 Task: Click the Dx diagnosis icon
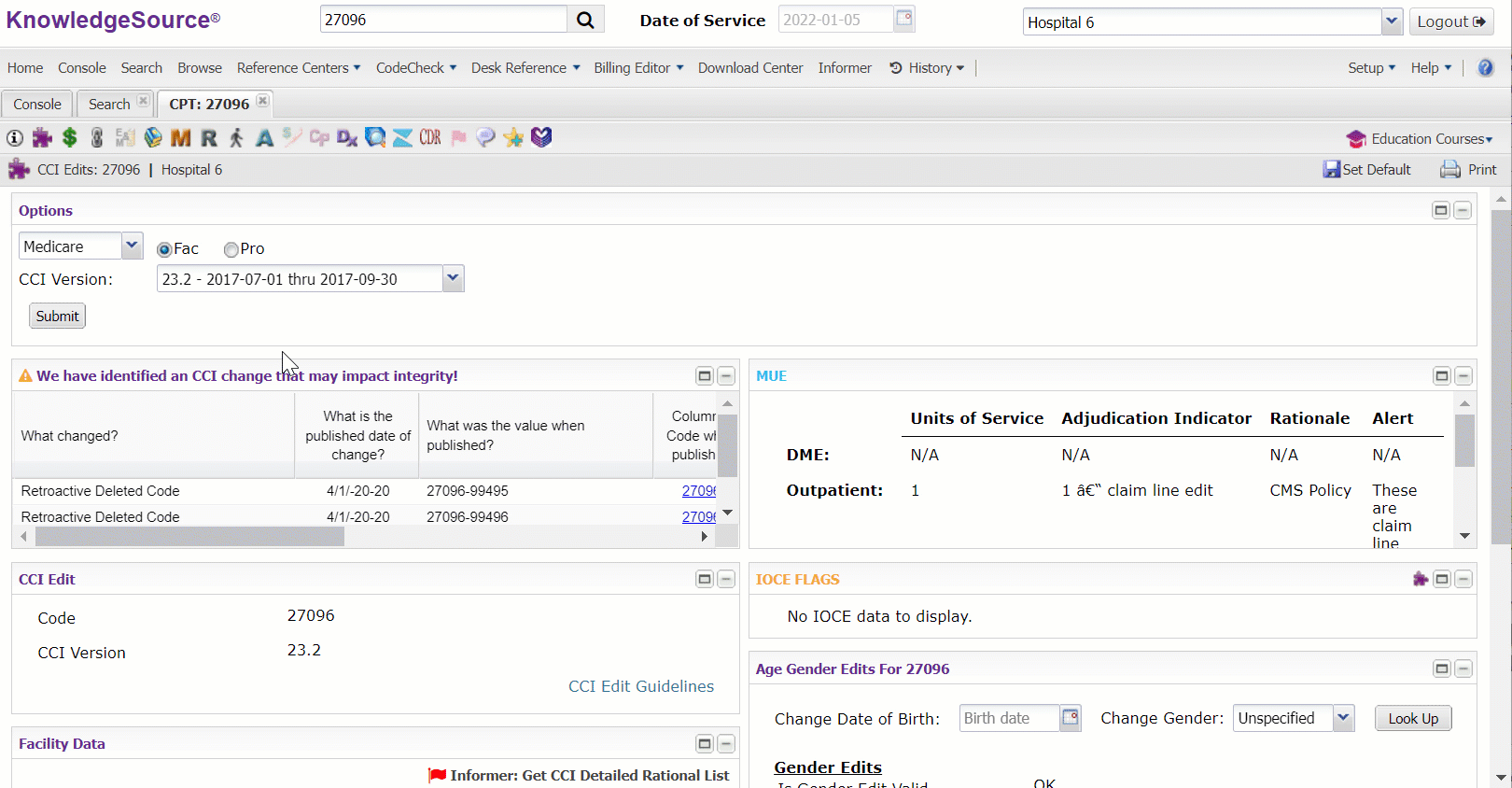point(347,138)
